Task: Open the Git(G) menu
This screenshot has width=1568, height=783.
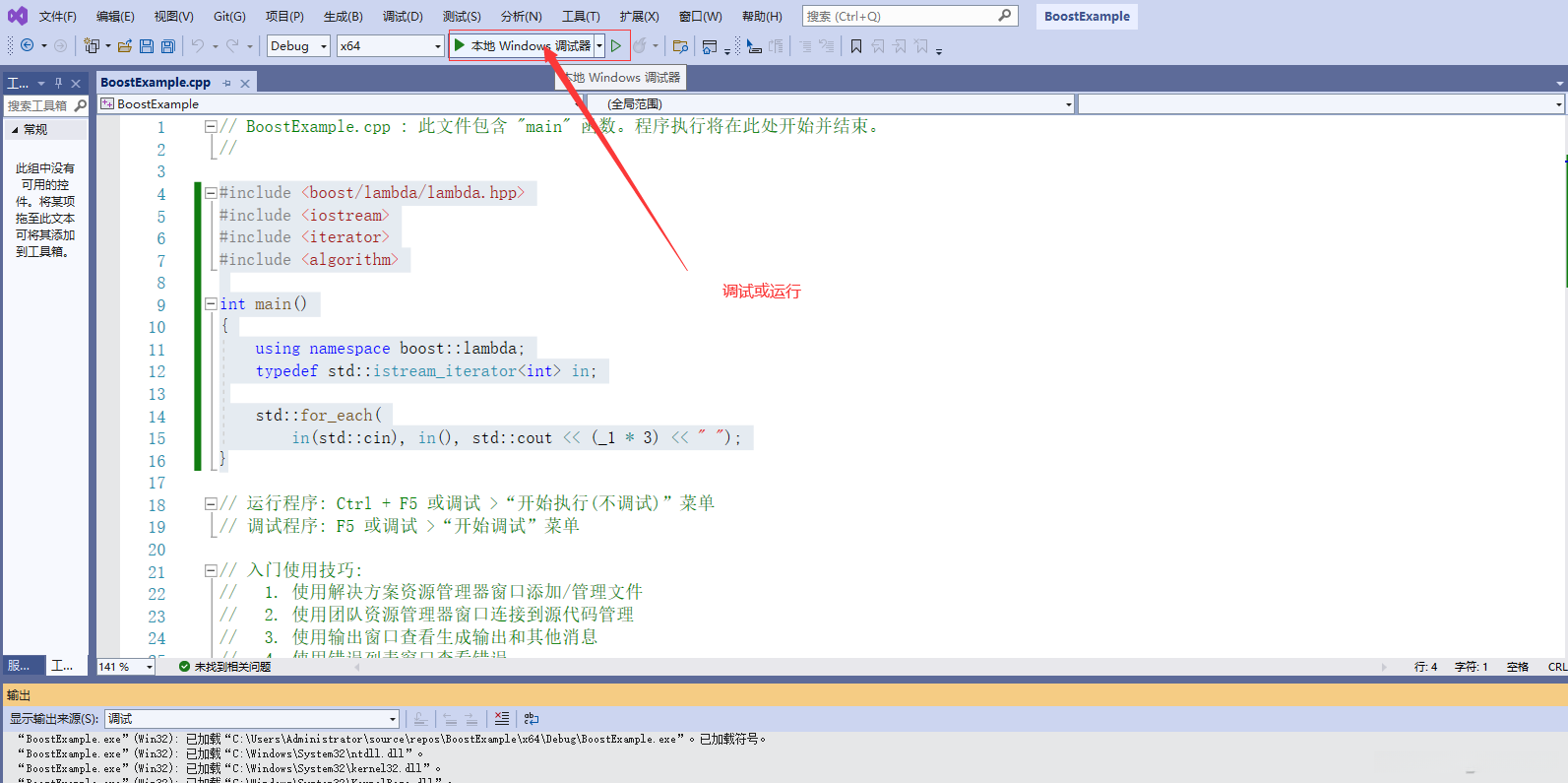Action: (x=229, y=16)
